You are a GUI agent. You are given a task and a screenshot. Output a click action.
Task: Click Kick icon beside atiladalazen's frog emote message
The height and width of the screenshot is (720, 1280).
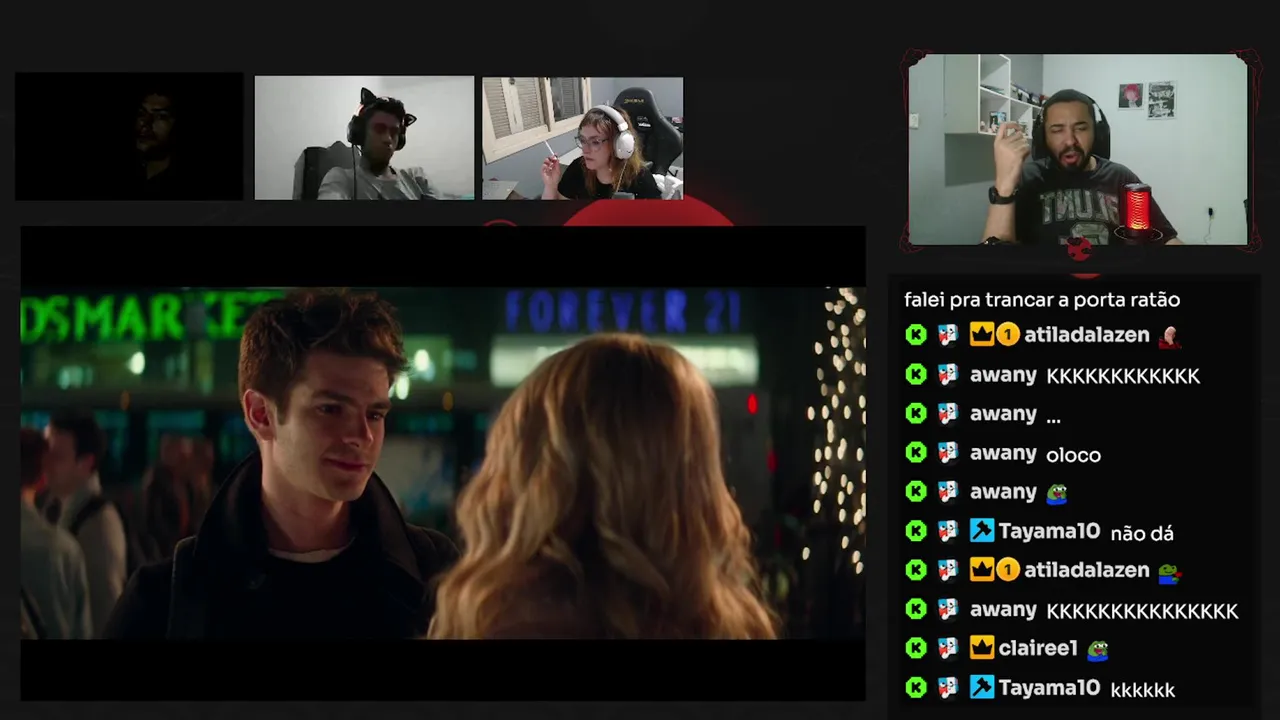coord(916,570)
